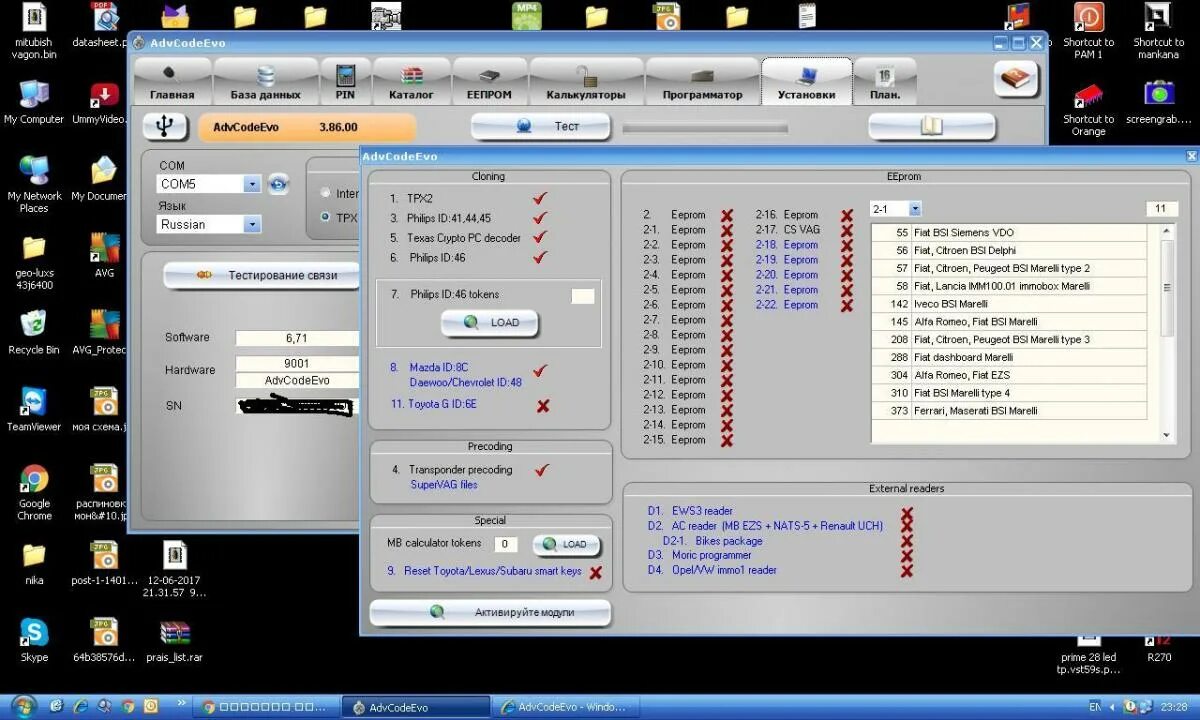Image resolution: width=1200 pixels, height=720 pixels.
Task: Switch to the Каталог tab
Action: click(x=411, y=81)
